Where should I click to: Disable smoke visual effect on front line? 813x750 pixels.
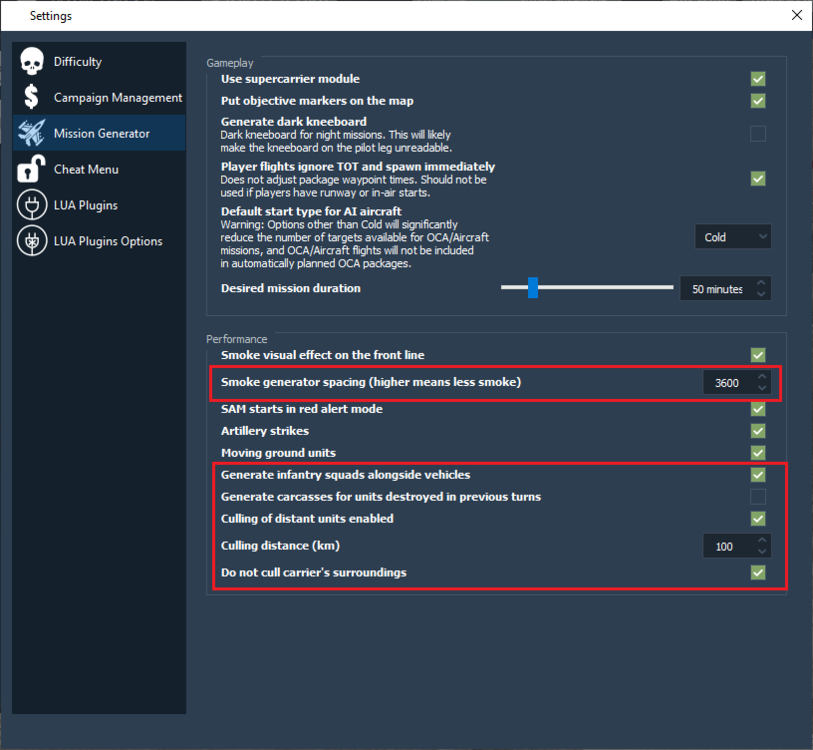point(758,355)
